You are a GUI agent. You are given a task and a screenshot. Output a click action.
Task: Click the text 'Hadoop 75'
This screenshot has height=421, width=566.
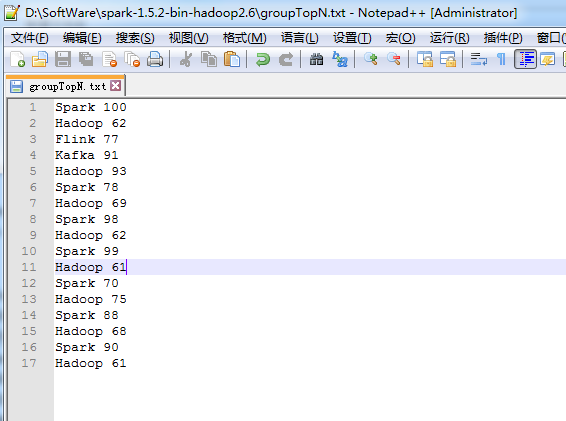point(91,299)
